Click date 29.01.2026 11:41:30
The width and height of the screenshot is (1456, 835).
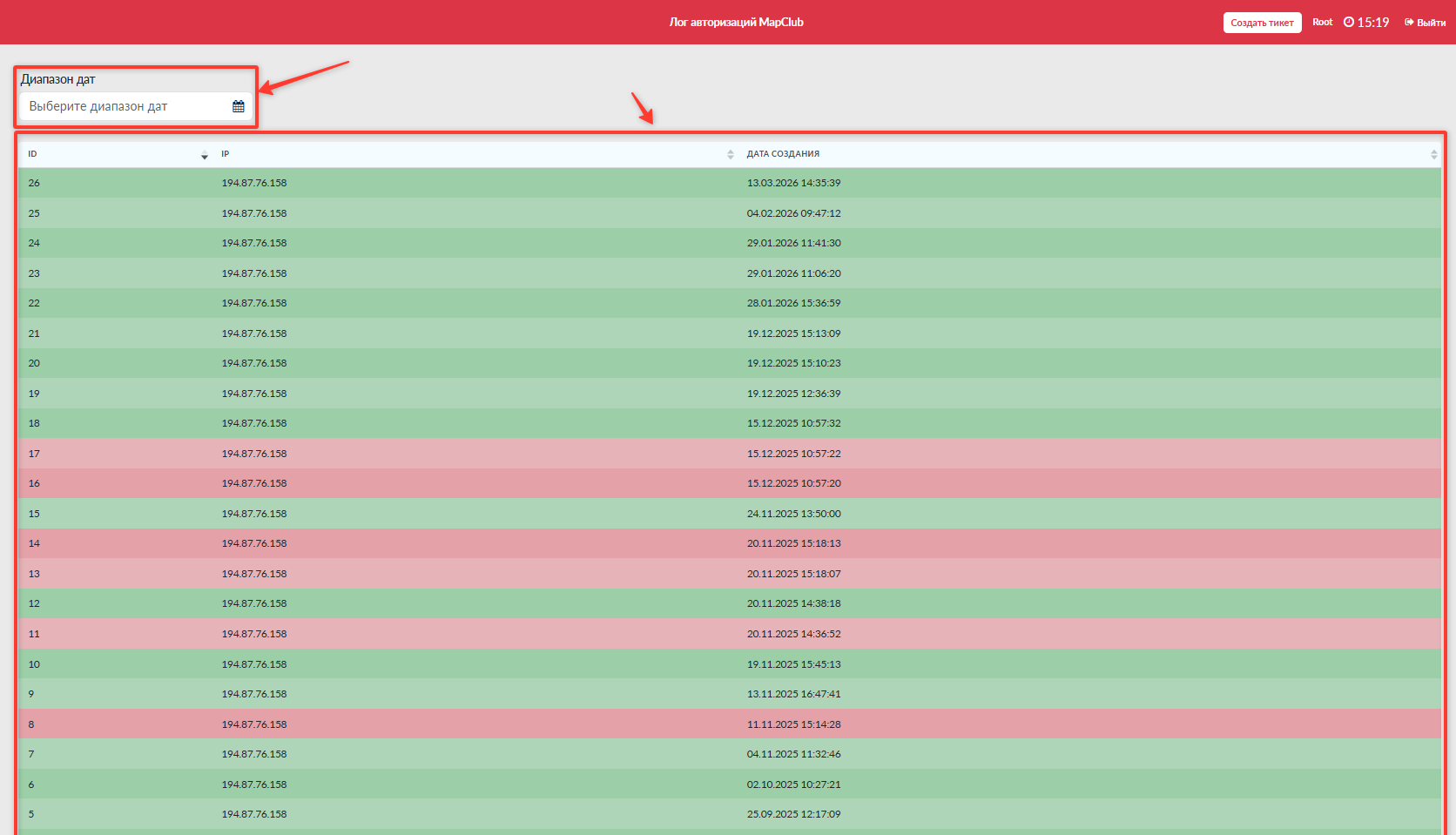794,243
